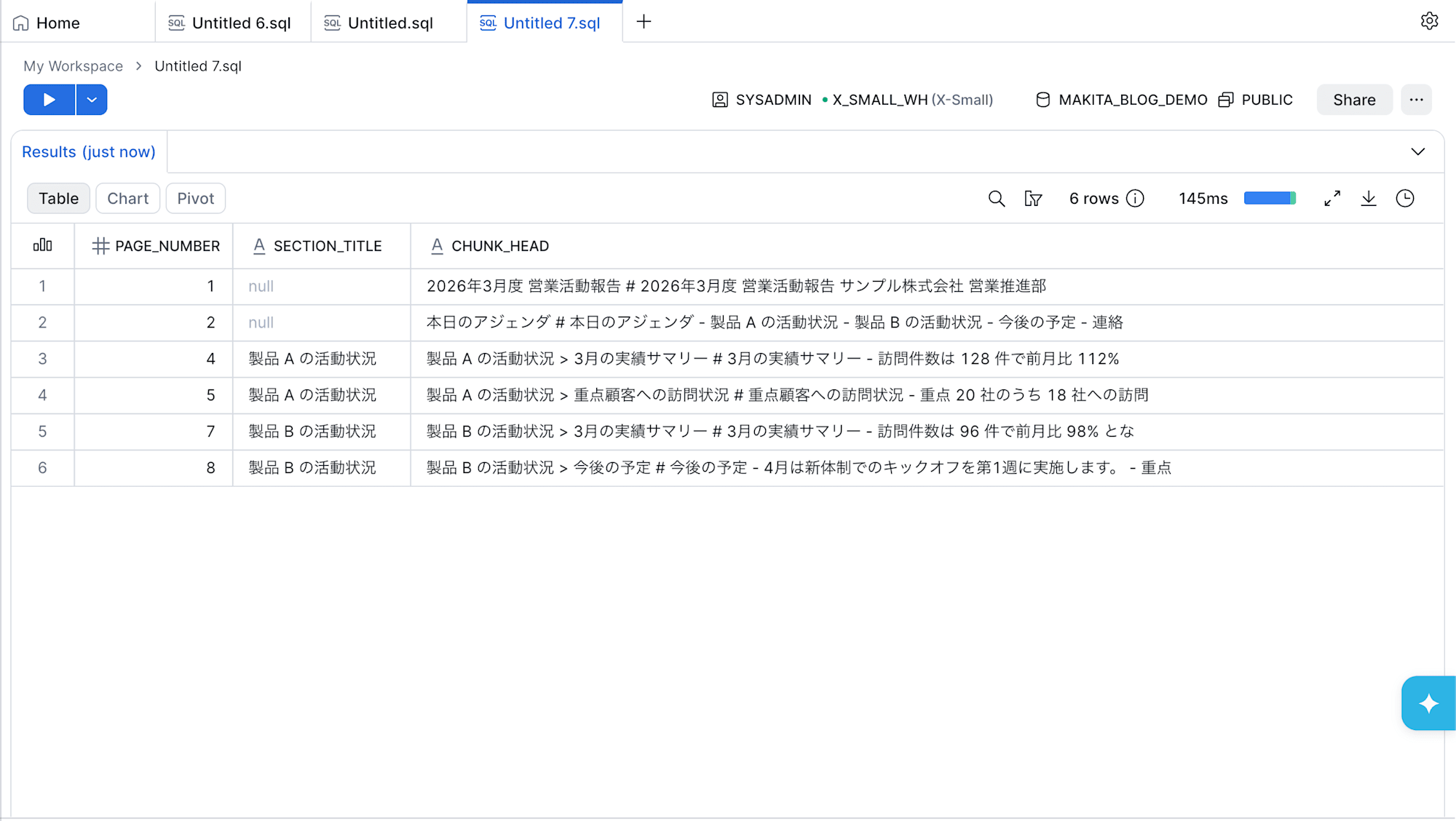Viewport: 1456px width, 821px height.
Task: Click the Share button
Action: pyautogui.click(x=1354, y=100)
